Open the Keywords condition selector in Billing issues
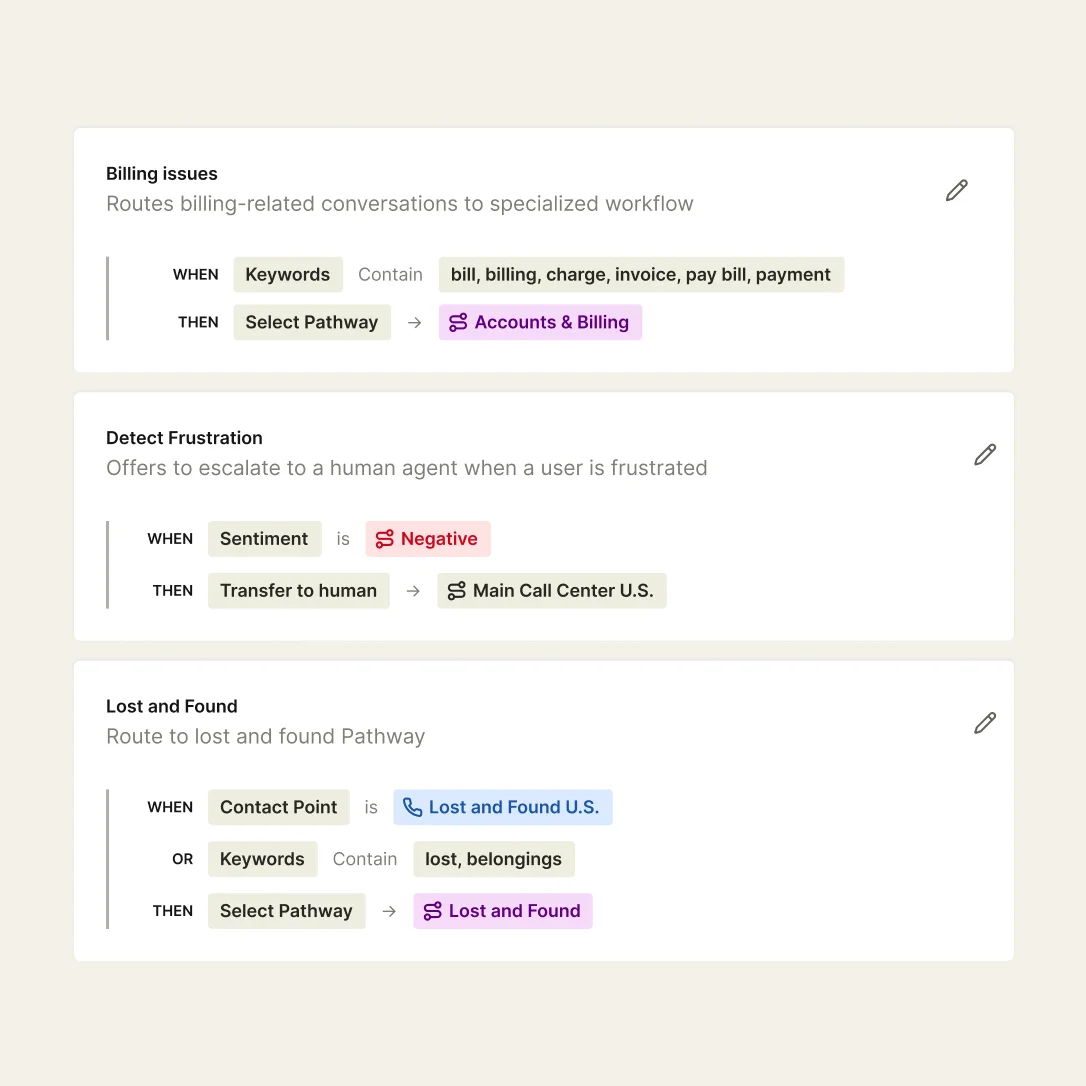This screenshot has width=1086, height=1086. (288, 274)
